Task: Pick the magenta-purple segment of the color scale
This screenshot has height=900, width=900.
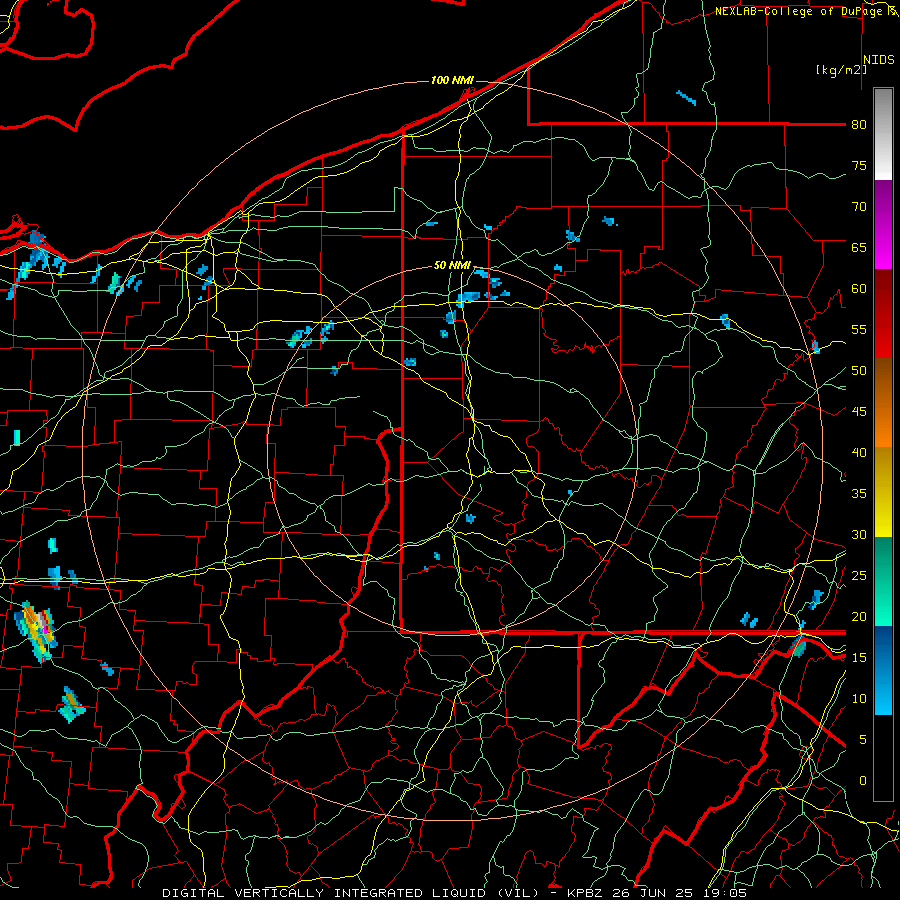Action: [x=883, y=224]
